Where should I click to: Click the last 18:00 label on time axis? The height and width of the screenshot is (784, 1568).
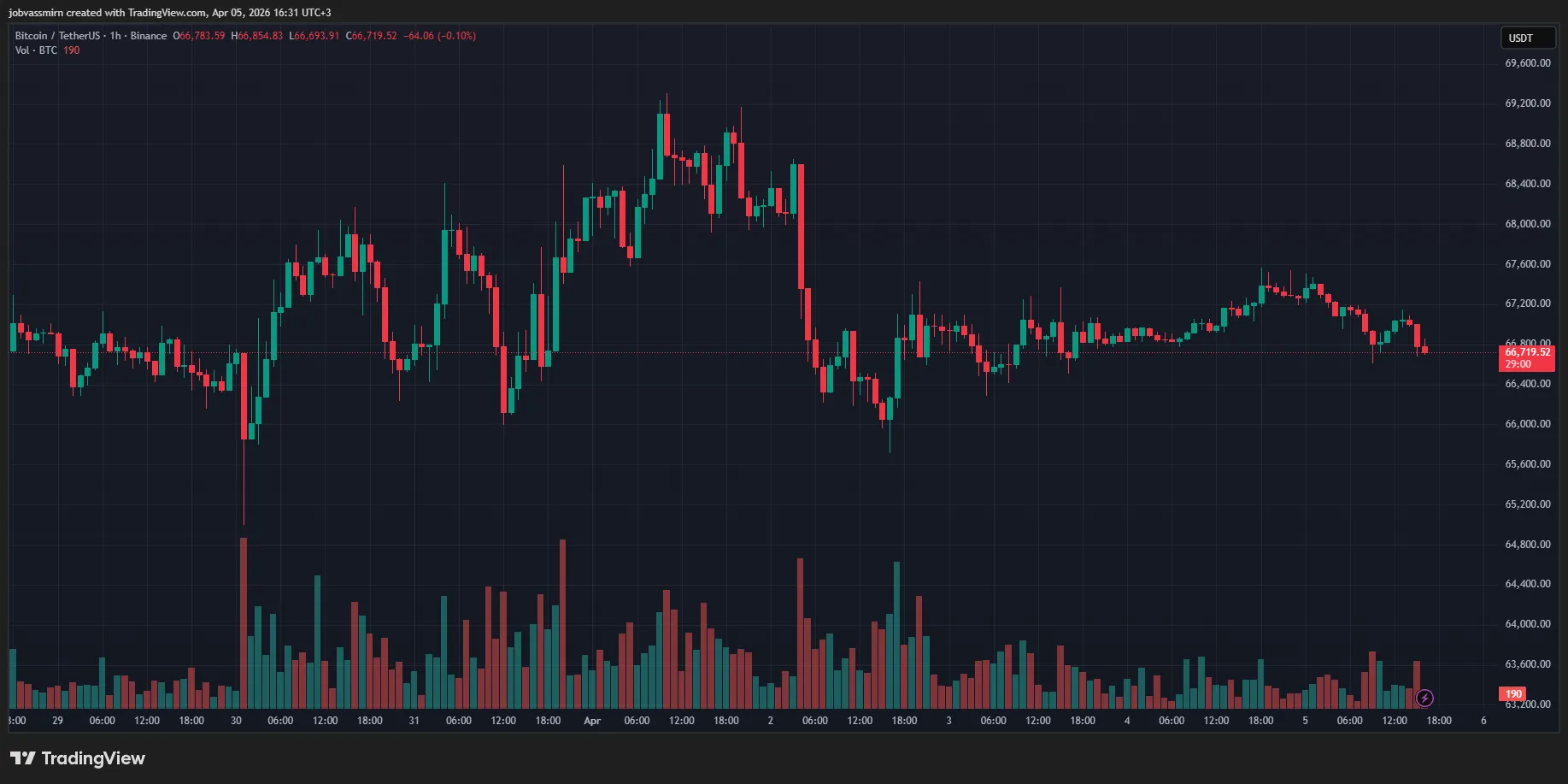click(1439, 721)
